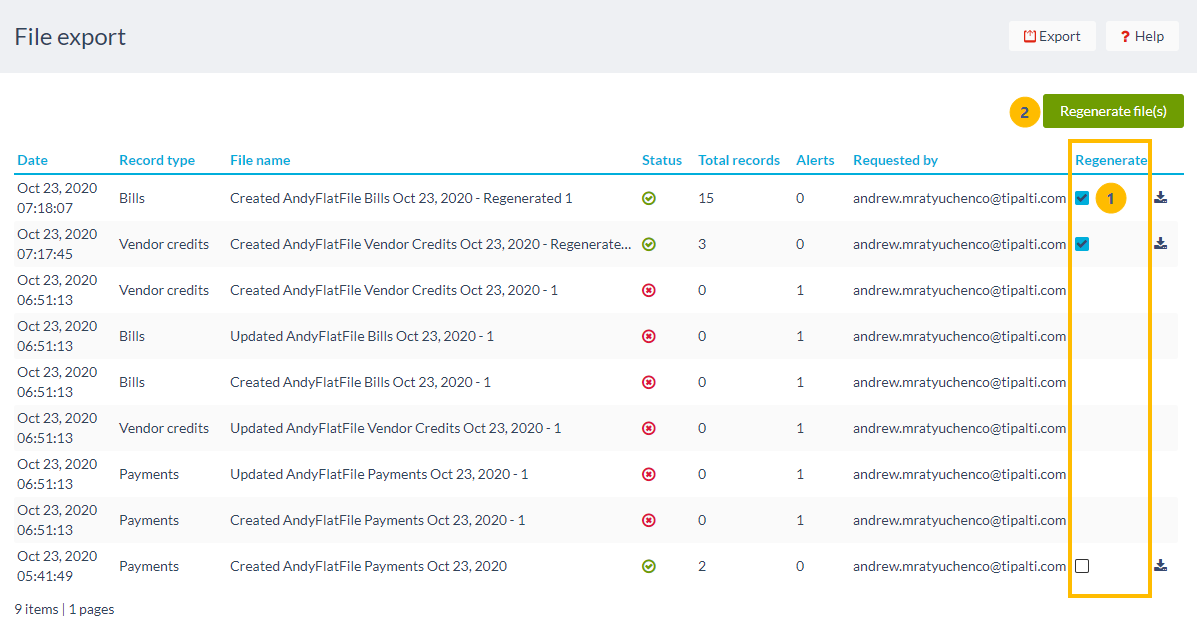Download the Payments file from 05:41:49
Viewport: 1197px width, 627px height.
point(1160,566)
